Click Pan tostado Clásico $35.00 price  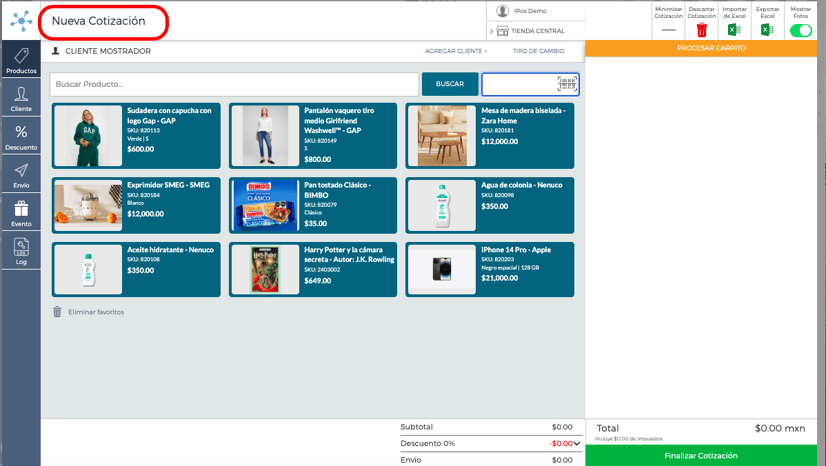316,223
